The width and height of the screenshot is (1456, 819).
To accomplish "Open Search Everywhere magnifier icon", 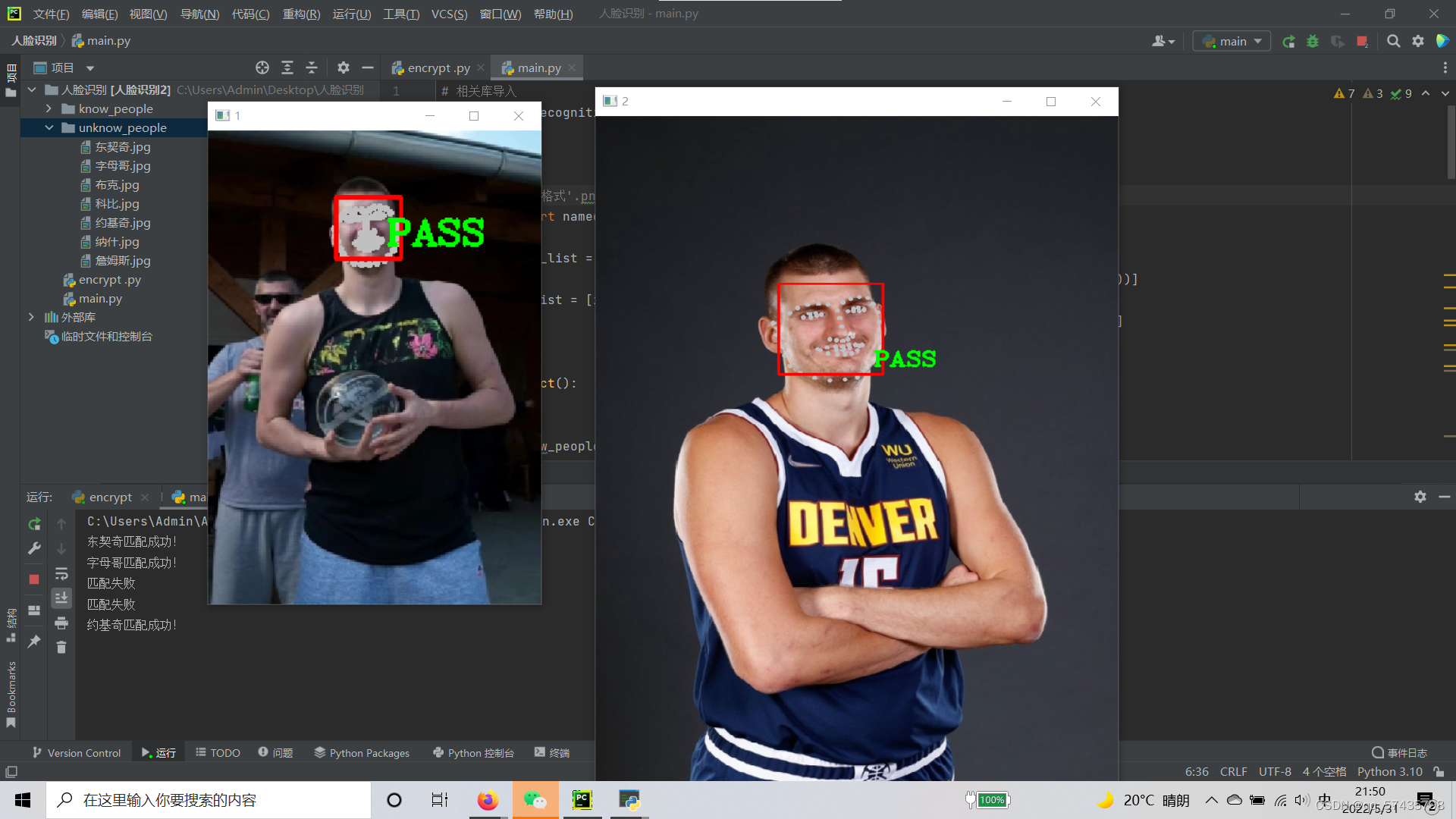I will coord(1393,41).
